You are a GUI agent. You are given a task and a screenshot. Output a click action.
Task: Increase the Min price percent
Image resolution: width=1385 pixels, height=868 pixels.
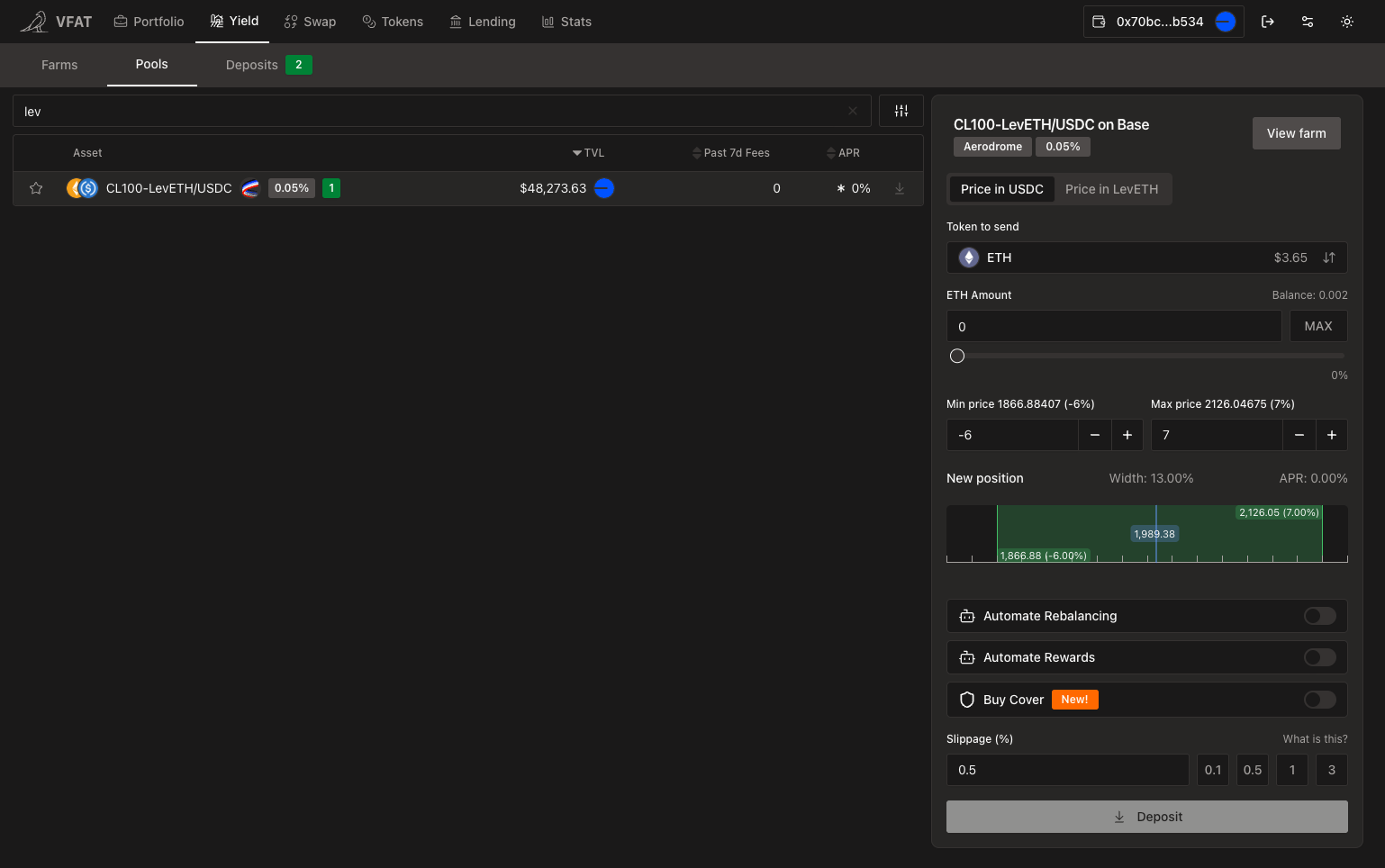tap(1127, 435)
